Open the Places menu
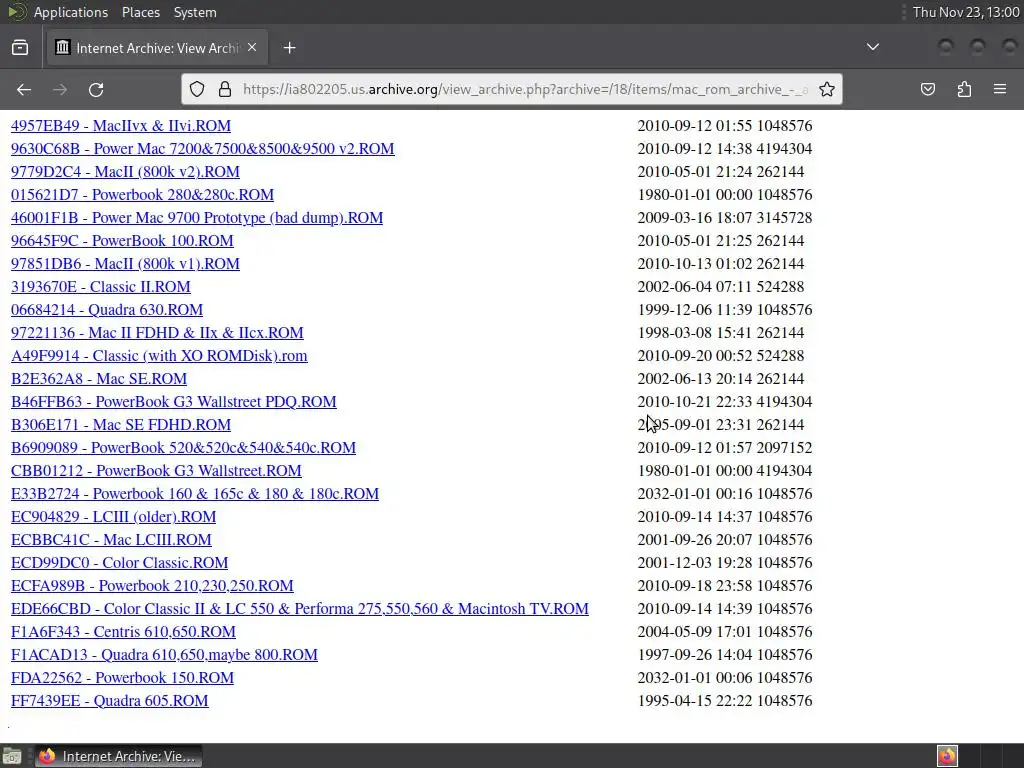Viewport: 1024px width, 768px height. pyautogui.click(x=141, y=12)
